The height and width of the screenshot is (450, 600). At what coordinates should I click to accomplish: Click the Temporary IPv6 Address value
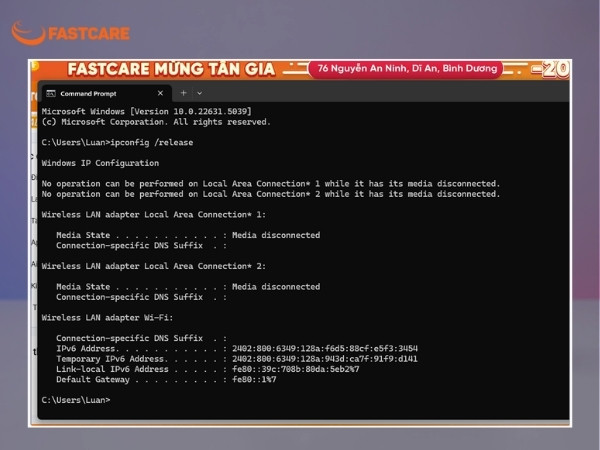[325, 359]
